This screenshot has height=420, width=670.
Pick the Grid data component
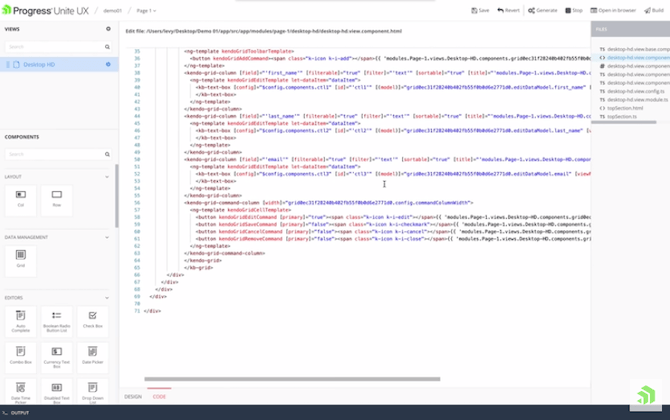(21, 260)
